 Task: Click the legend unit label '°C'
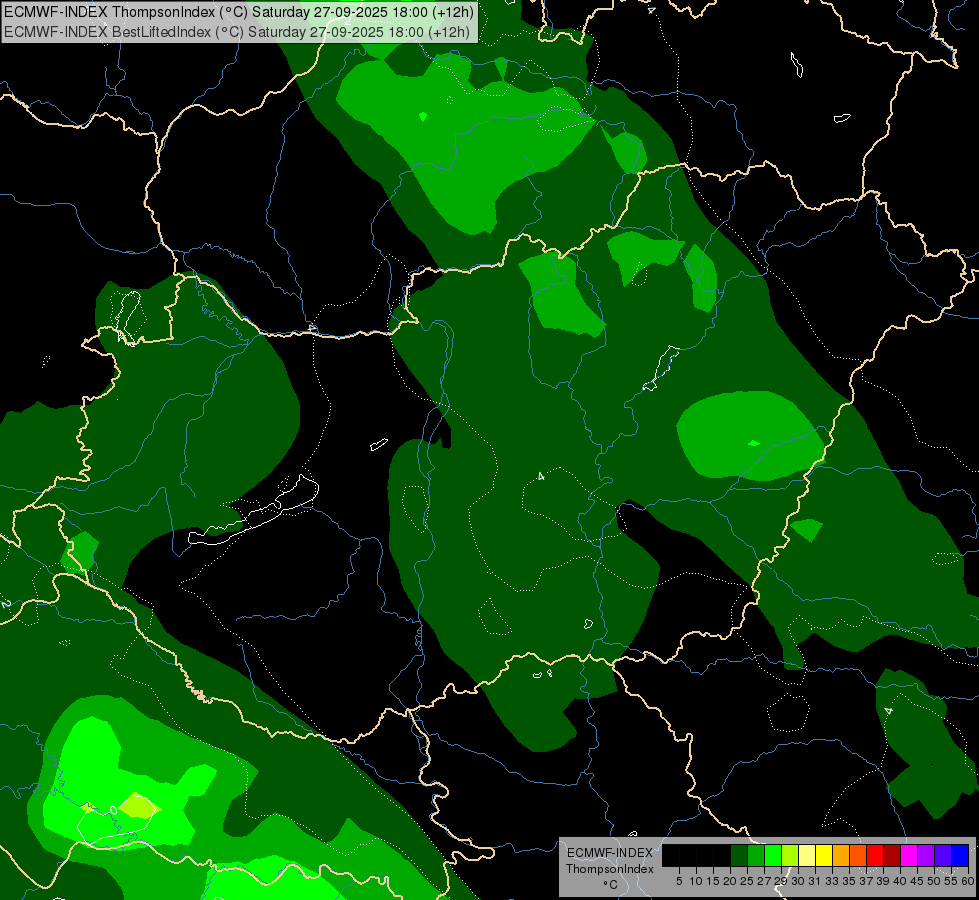611,885
